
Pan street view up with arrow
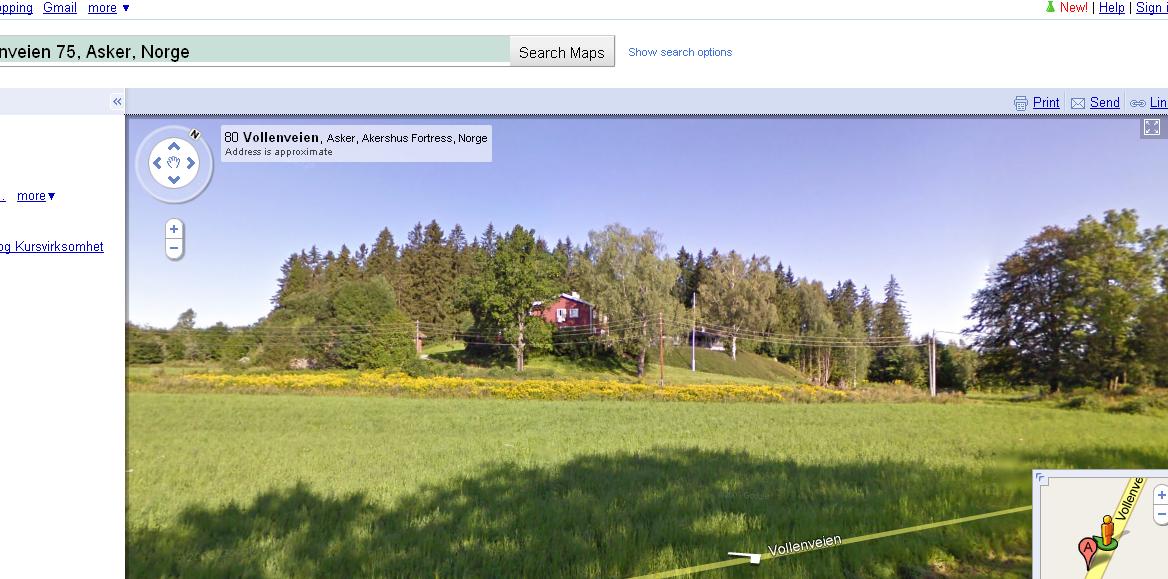pyautogui.click(x=174, y=147)
